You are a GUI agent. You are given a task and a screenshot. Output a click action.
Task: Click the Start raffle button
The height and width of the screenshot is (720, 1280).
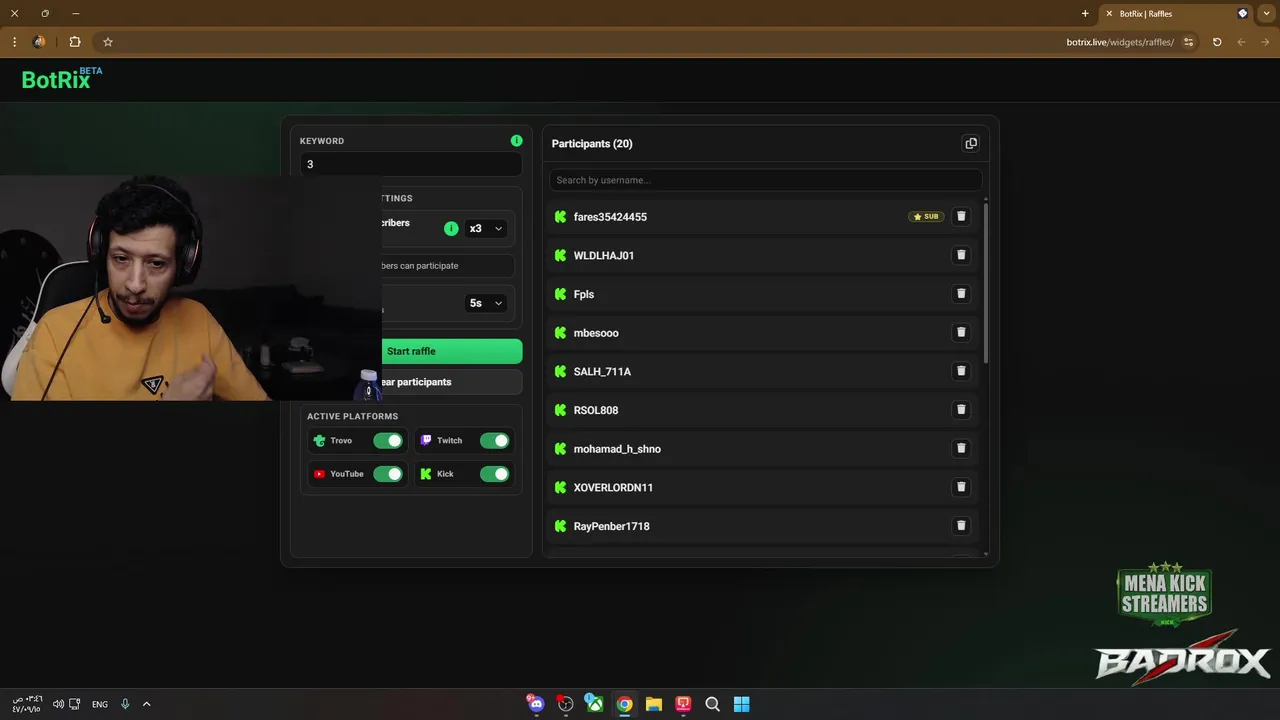[x=411, y=351]
